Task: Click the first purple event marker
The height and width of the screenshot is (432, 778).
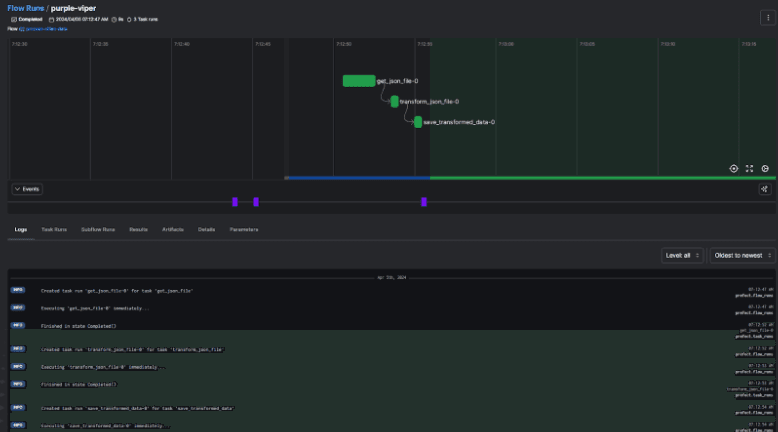Action: [x=235, y=202]
